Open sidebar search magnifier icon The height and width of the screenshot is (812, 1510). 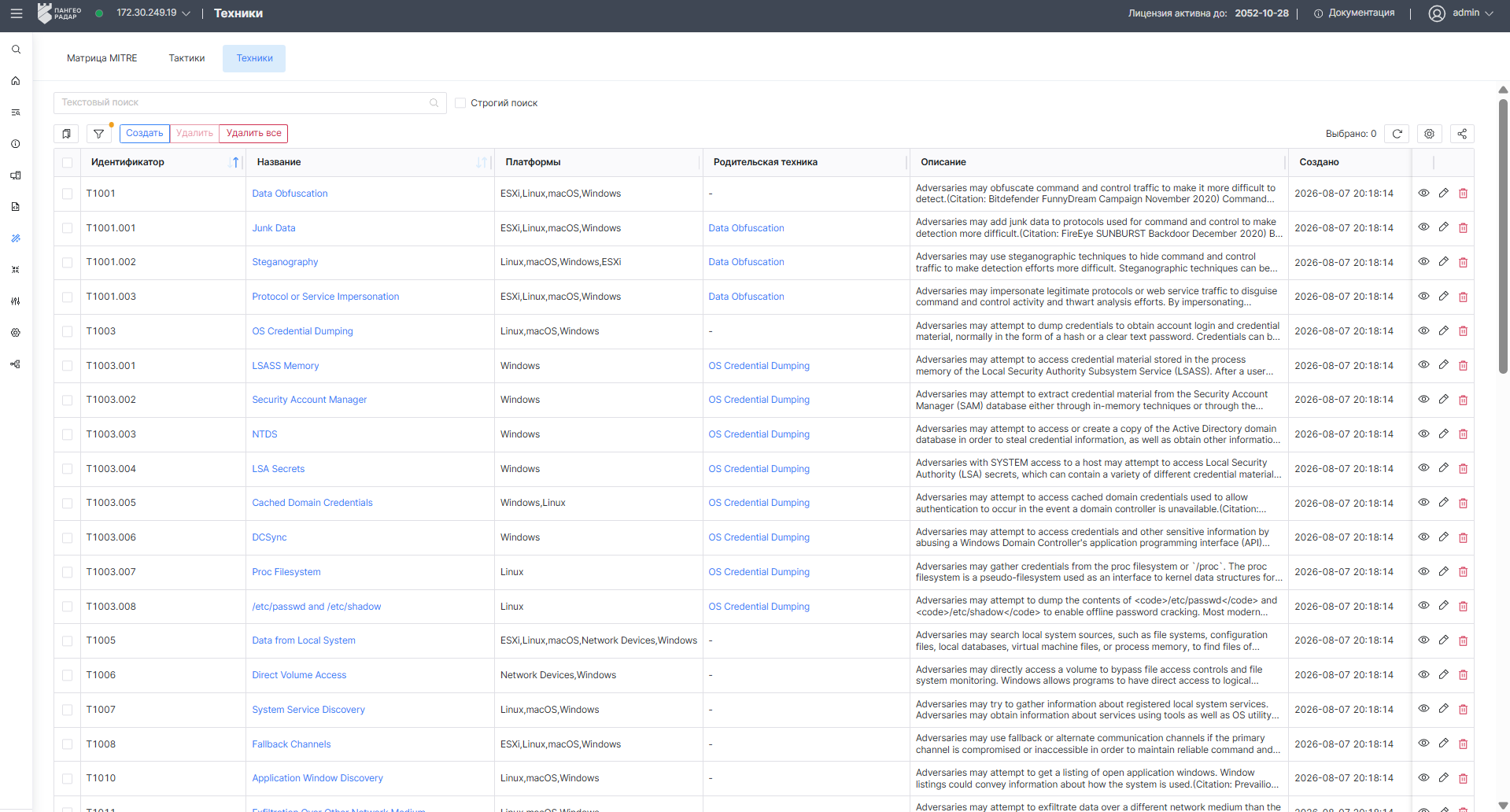[x=16, y=50]
